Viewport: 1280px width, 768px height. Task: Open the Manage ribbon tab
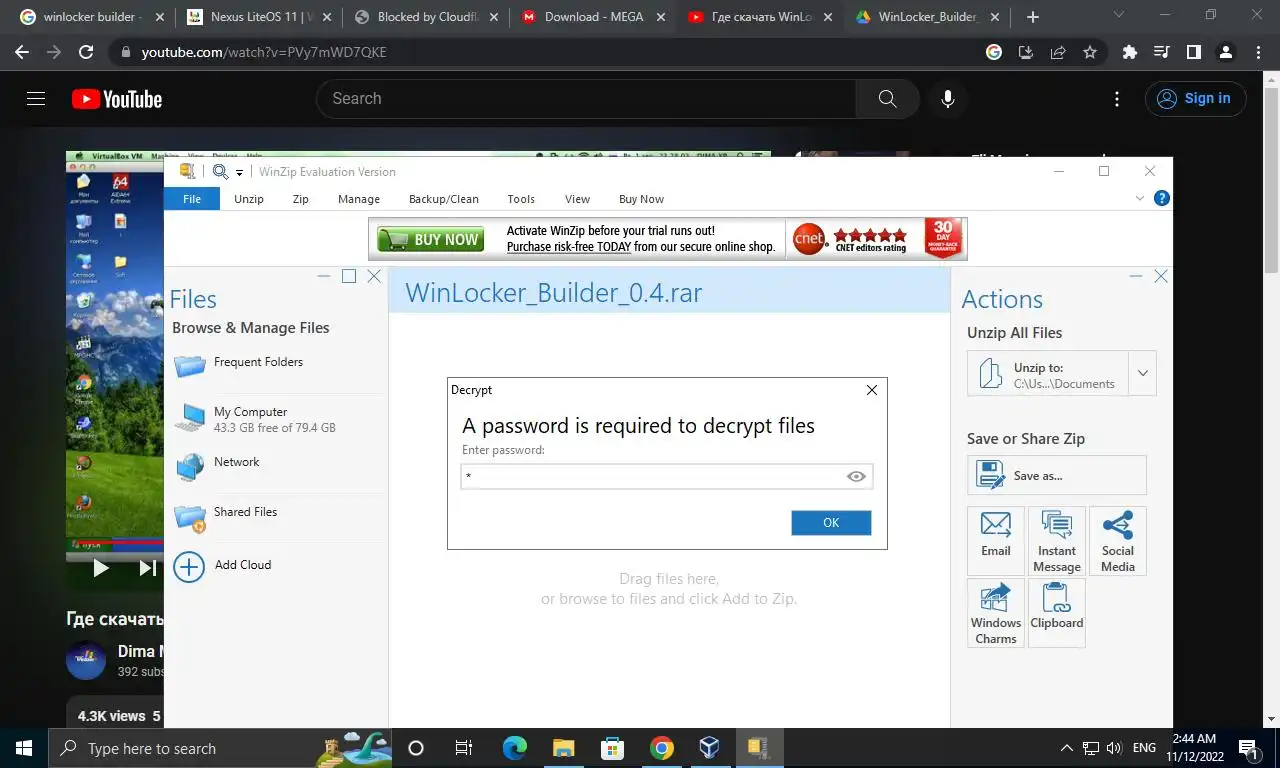pyautogui.click(x=359, y=199)
